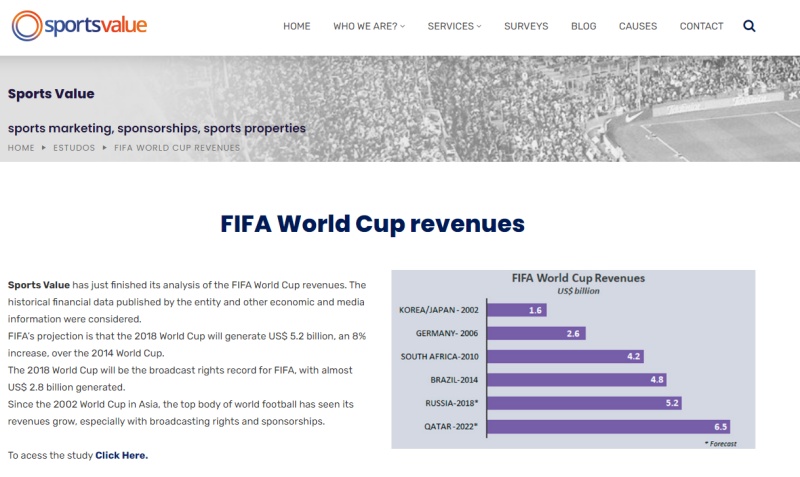This screenshot has height=477, width=800.
Task: Click the HOME breadcrumb link
Action: [x=21, y=148]
